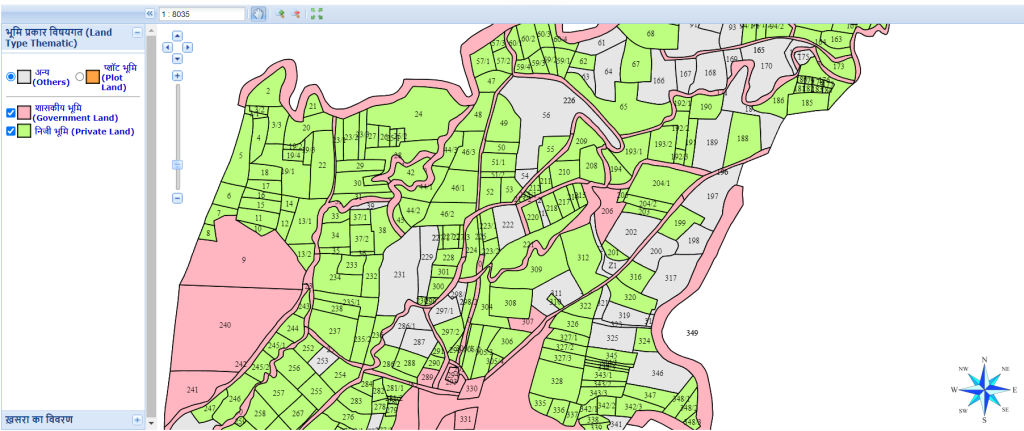The image size is (1024, 431).
Task: Pan the map right with arrow
Action: coord(187,46)
